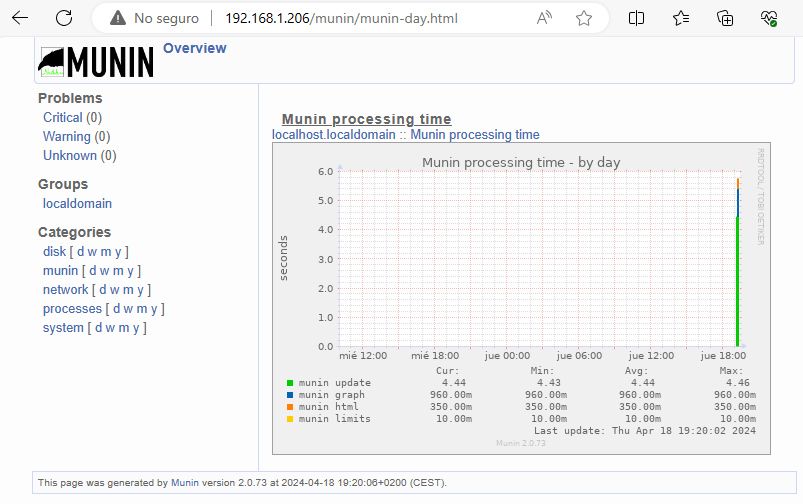Open the Collections icon

point(726,18)
